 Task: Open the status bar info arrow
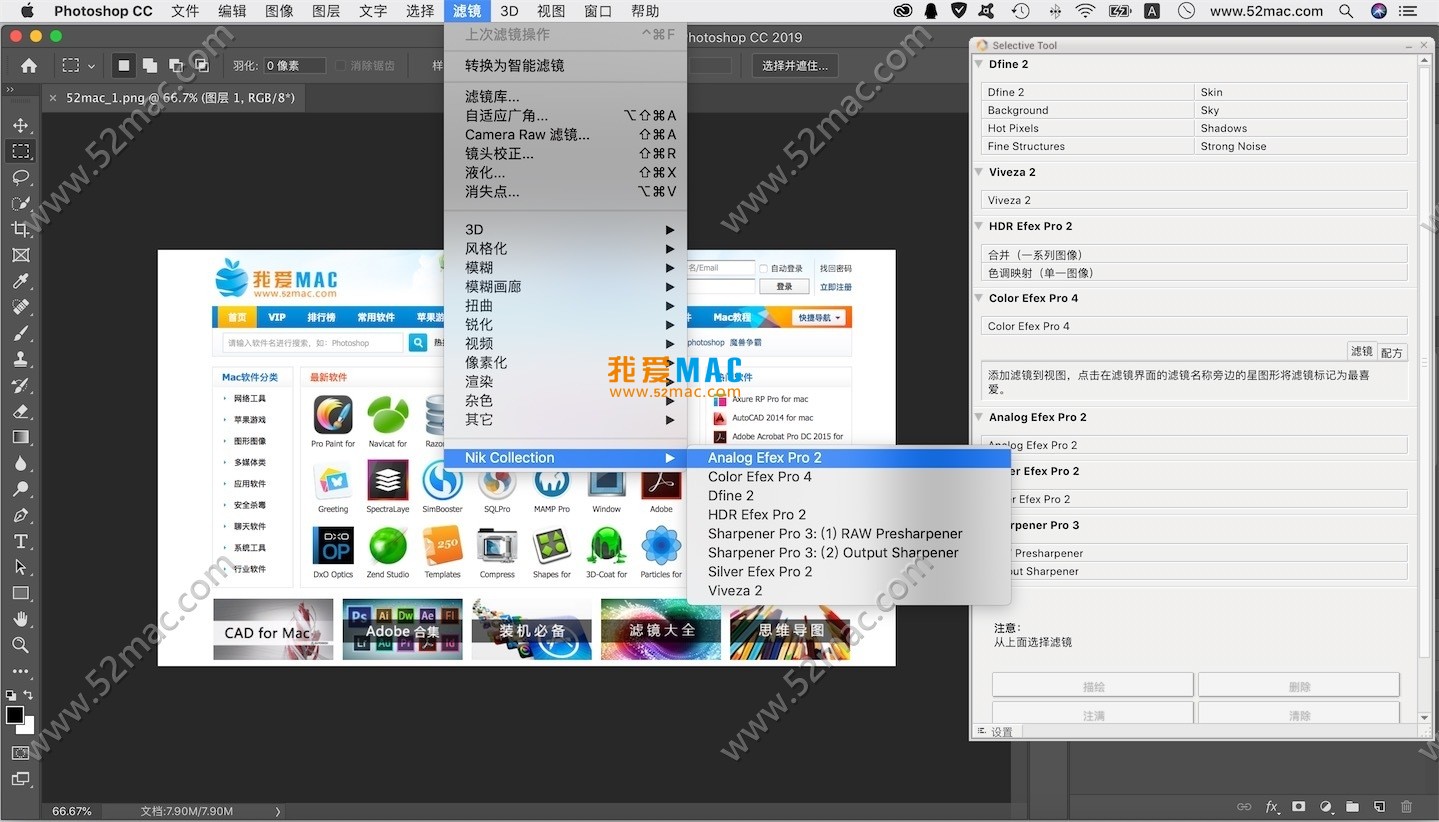[x=278, y=811]
